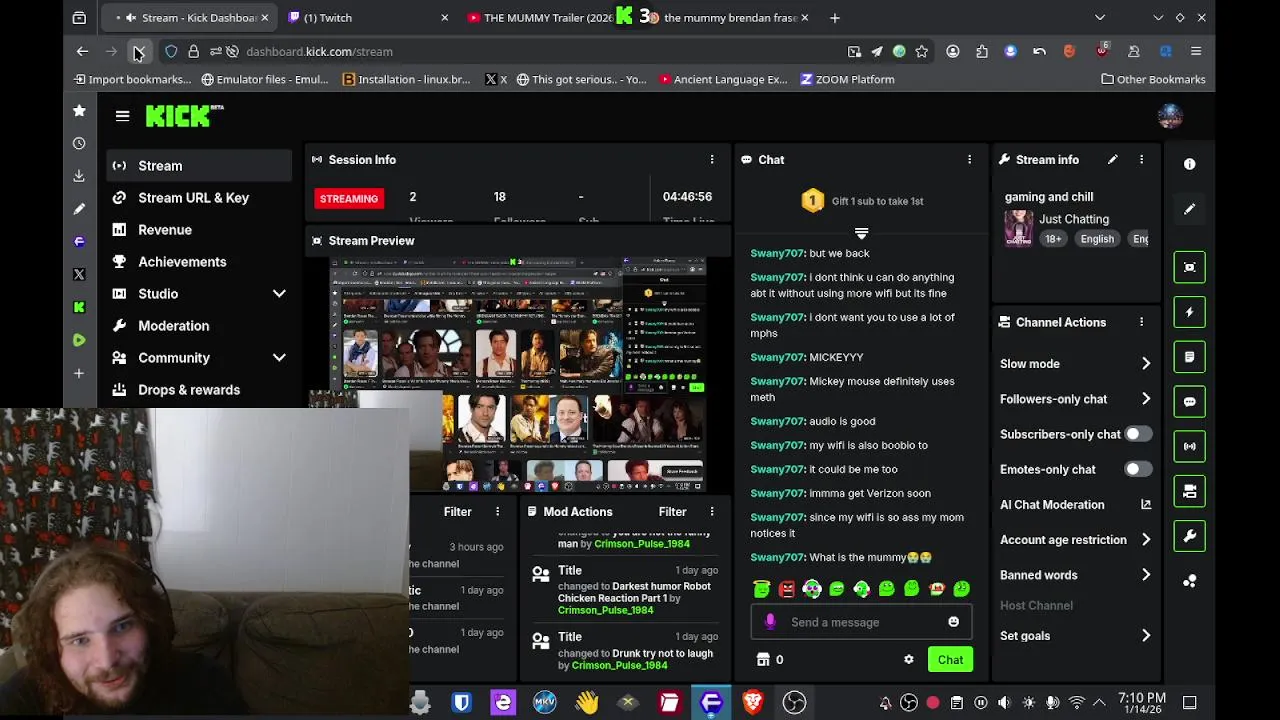This screenshot has height=720, width=1280.
Task: Open Achievements page
Action: (199, 262)
